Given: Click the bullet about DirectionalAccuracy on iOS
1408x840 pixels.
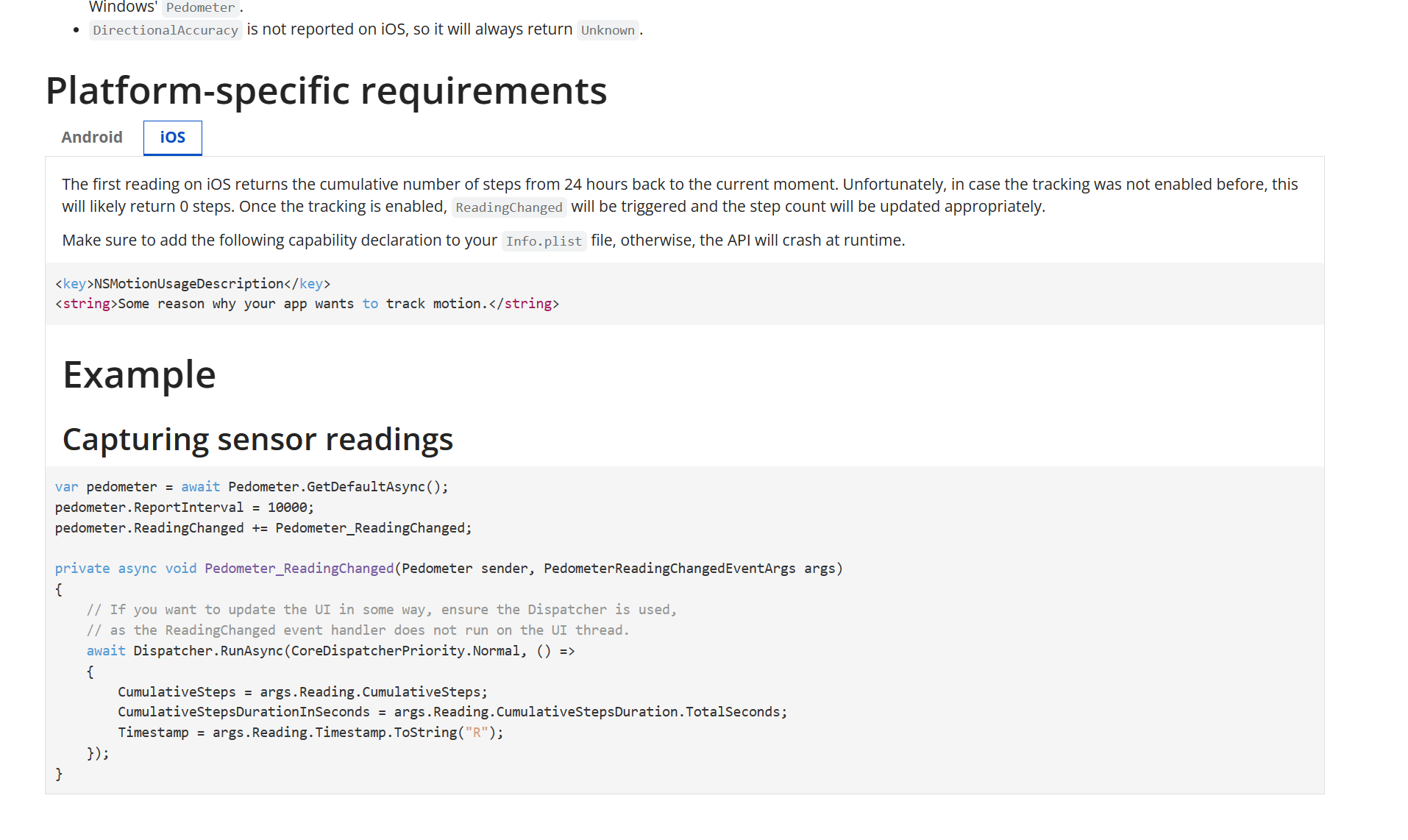Looking at the screenshot, I should click(366, 29).
